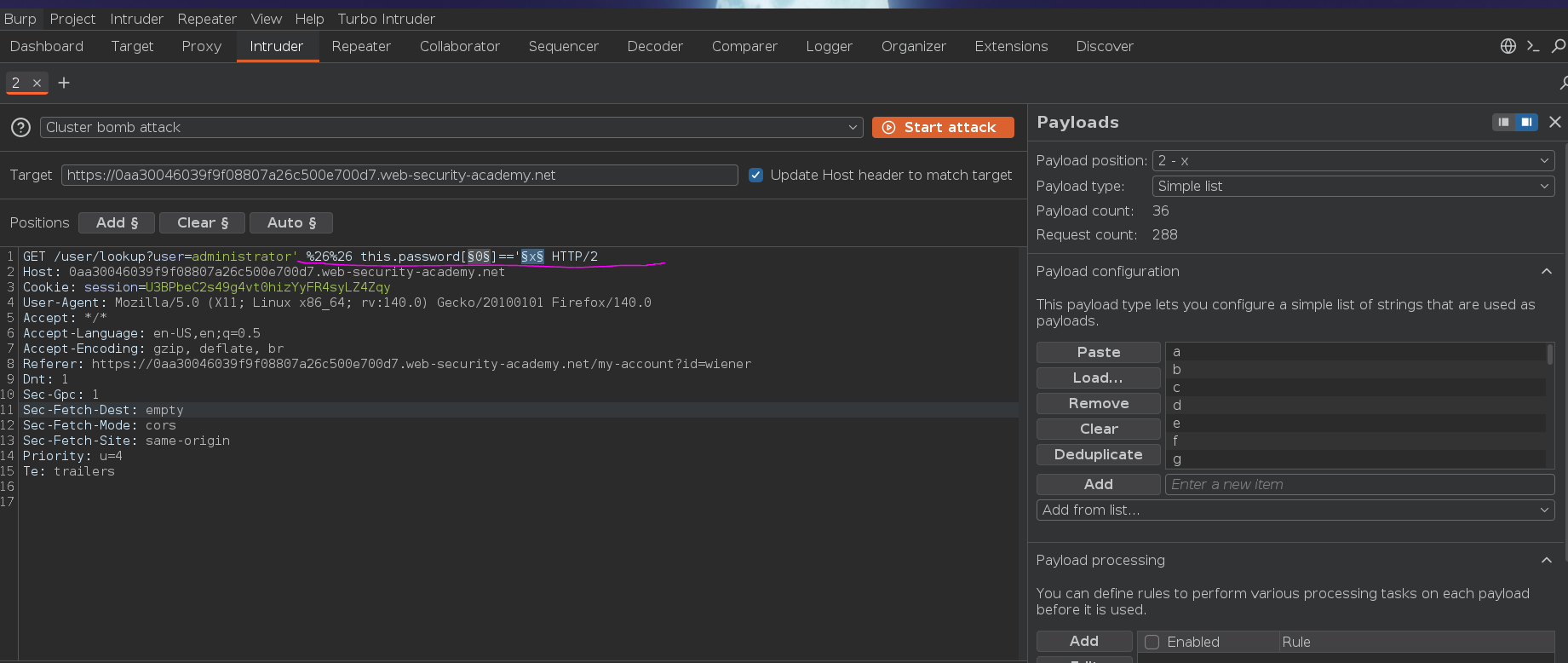Click the help question mark icon
The image size is (1568, 663).
coord(20,128)
